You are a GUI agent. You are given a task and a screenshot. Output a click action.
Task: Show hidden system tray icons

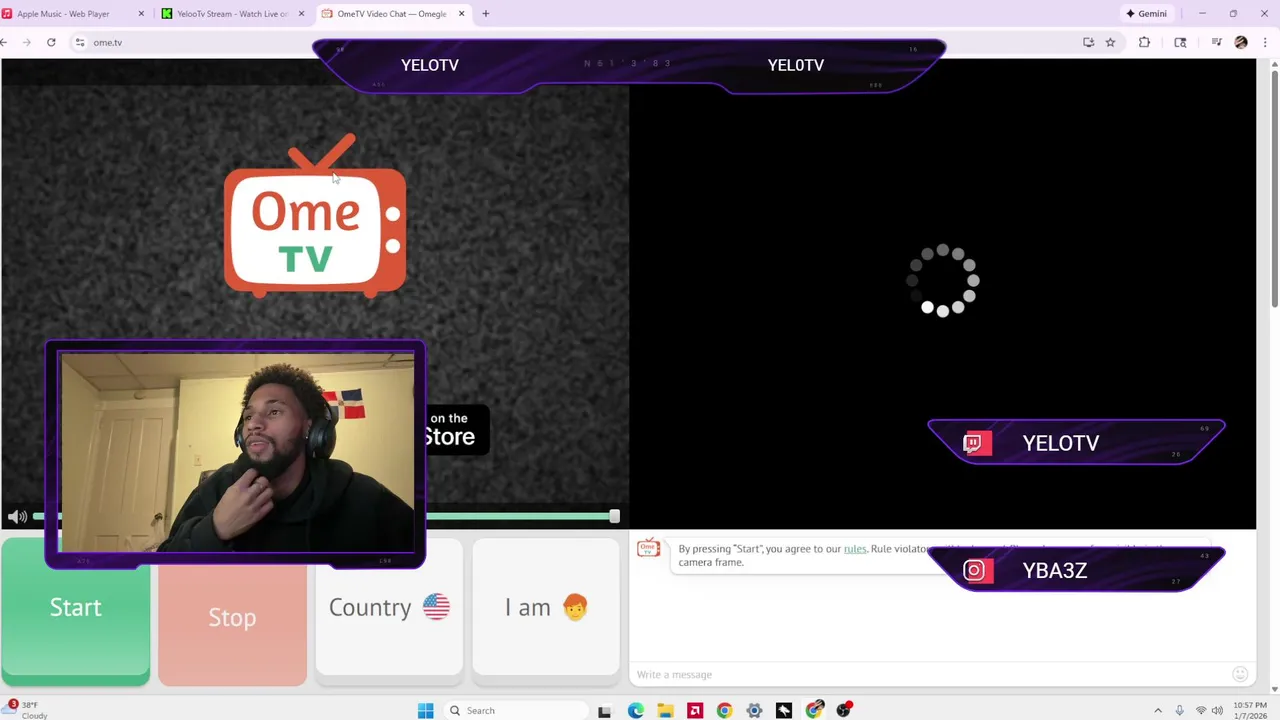tap(1158, 711)
